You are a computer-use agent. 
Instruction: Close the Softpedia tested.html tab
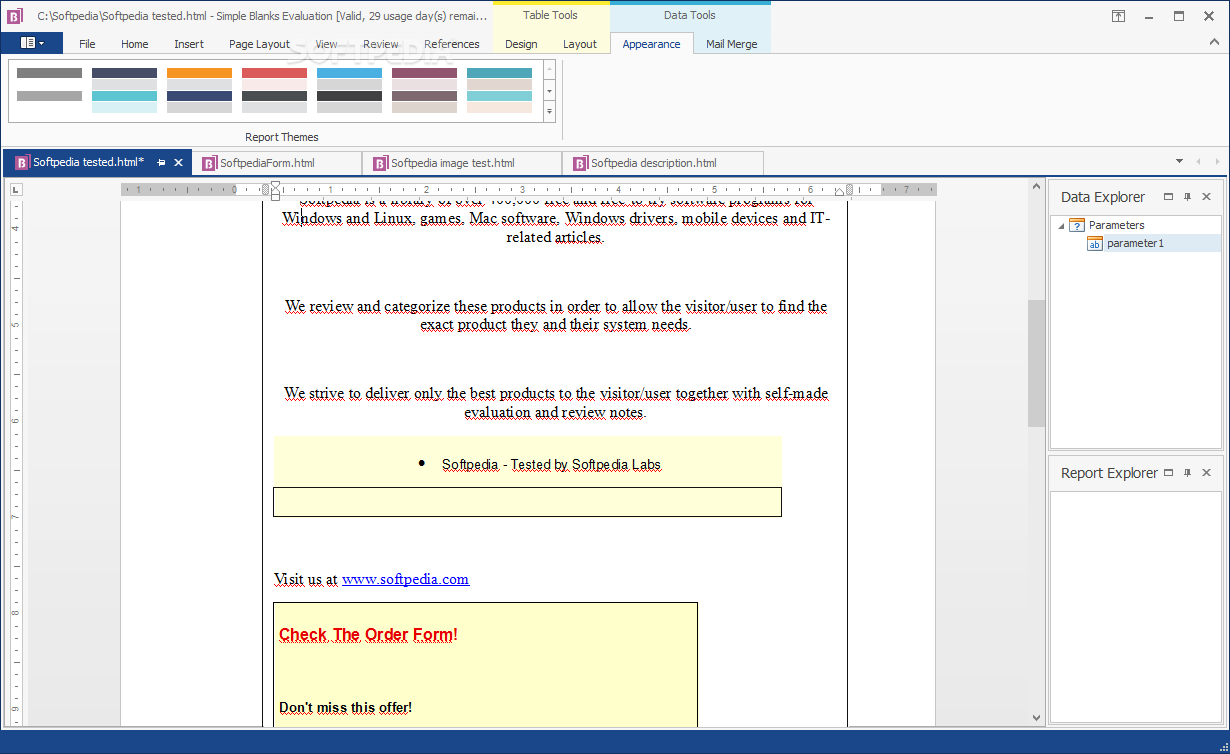click(x=179, y=162)
